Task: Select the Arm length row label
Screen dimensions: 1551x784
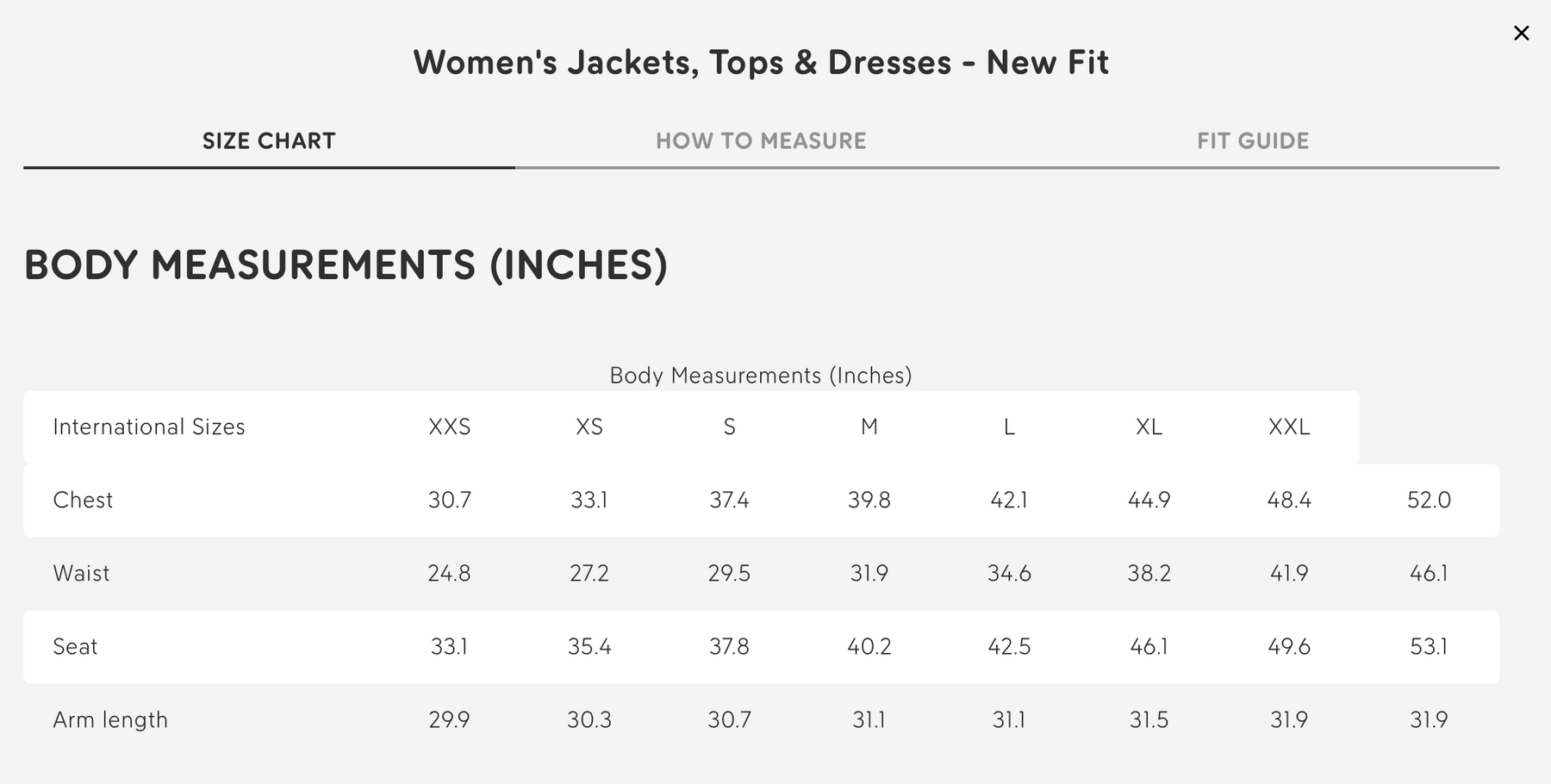Action: 110,720
